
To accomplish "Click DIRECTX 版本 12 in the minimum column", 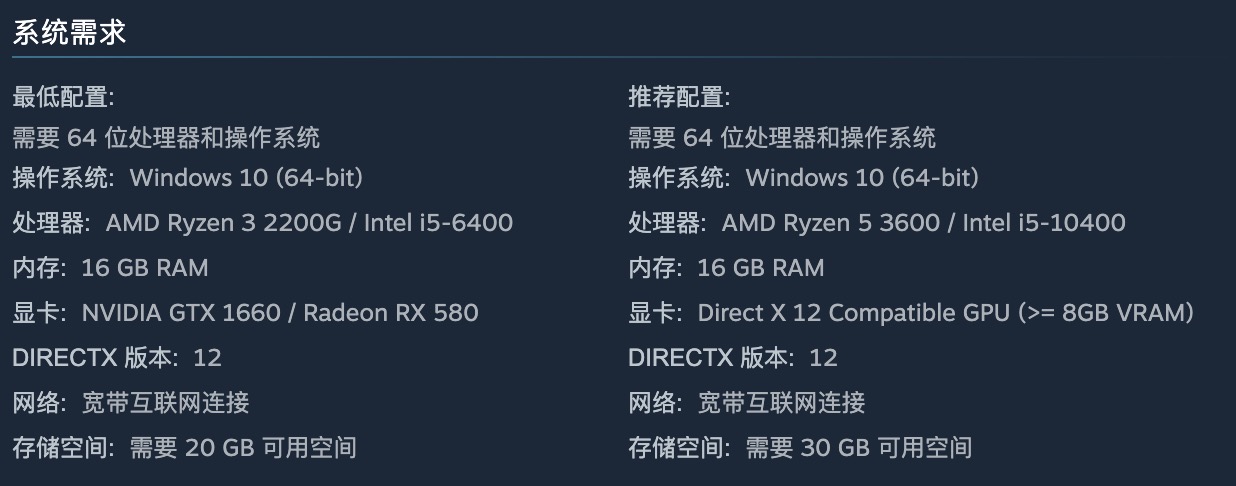I will [116, 357].
